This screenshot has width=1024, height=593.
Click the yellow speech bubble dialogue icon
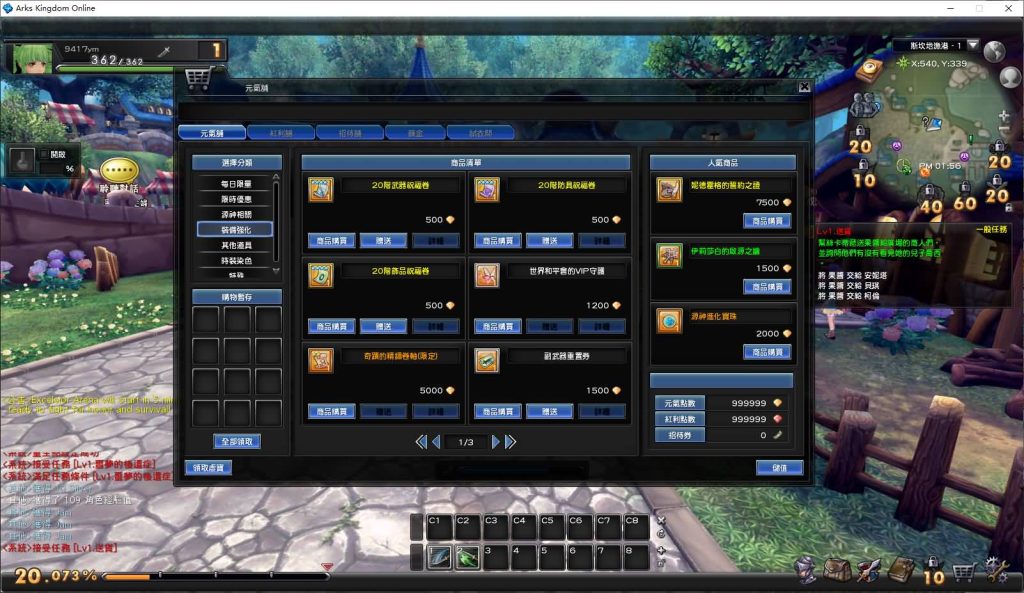[119, 169]
